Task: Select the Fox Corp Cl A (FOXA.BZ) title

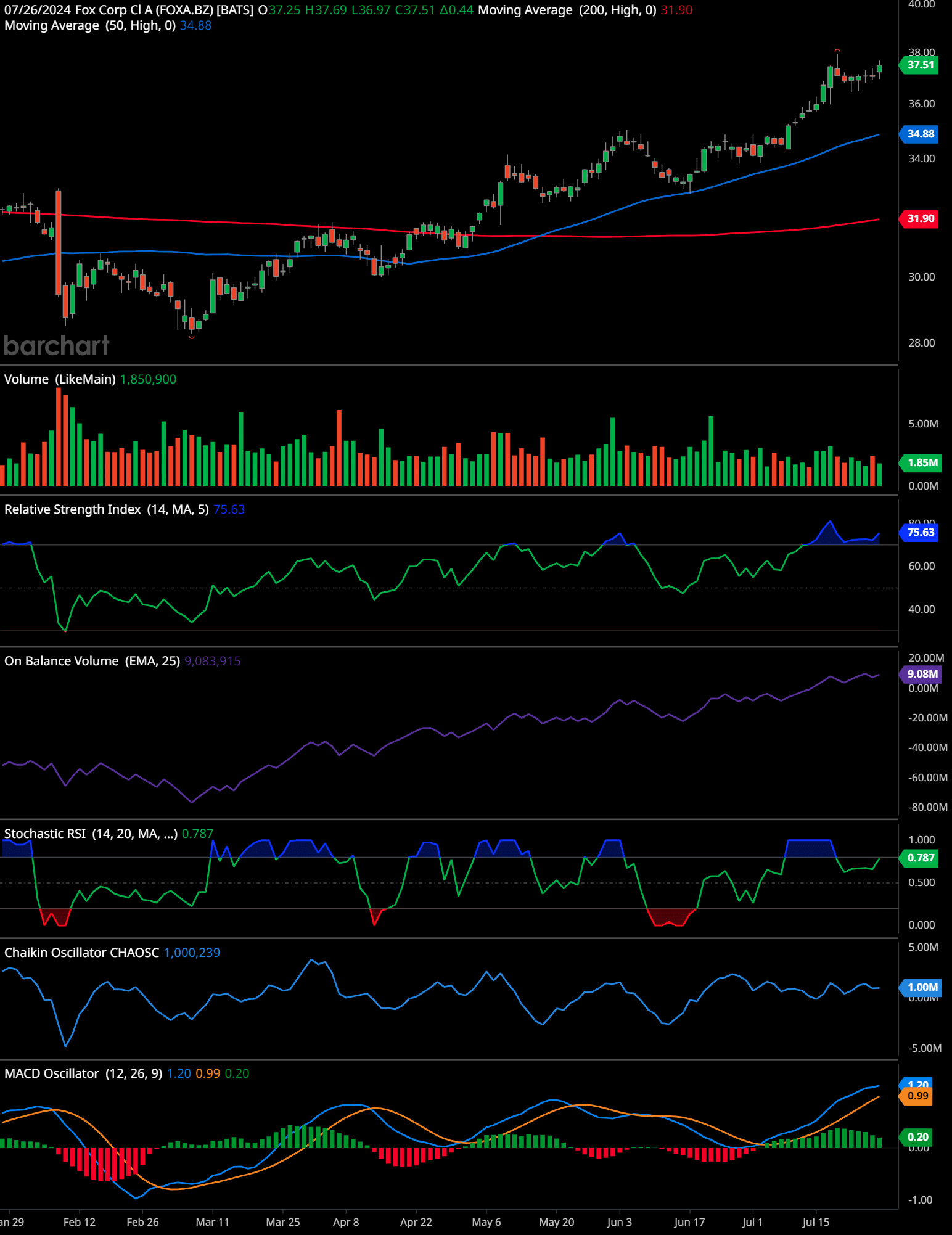Action: click(x=144, y=10)
